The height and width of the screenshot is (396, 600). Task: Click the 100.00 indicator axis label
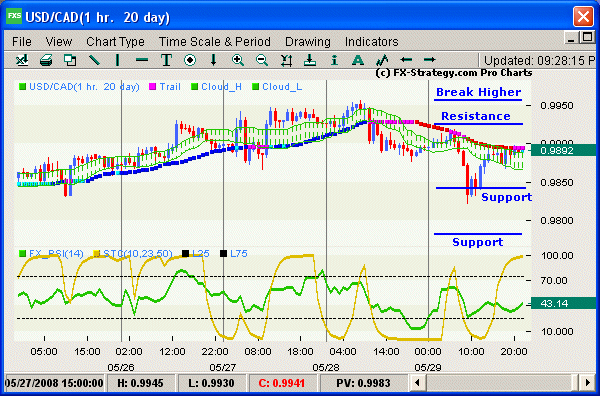coord(557,255)
